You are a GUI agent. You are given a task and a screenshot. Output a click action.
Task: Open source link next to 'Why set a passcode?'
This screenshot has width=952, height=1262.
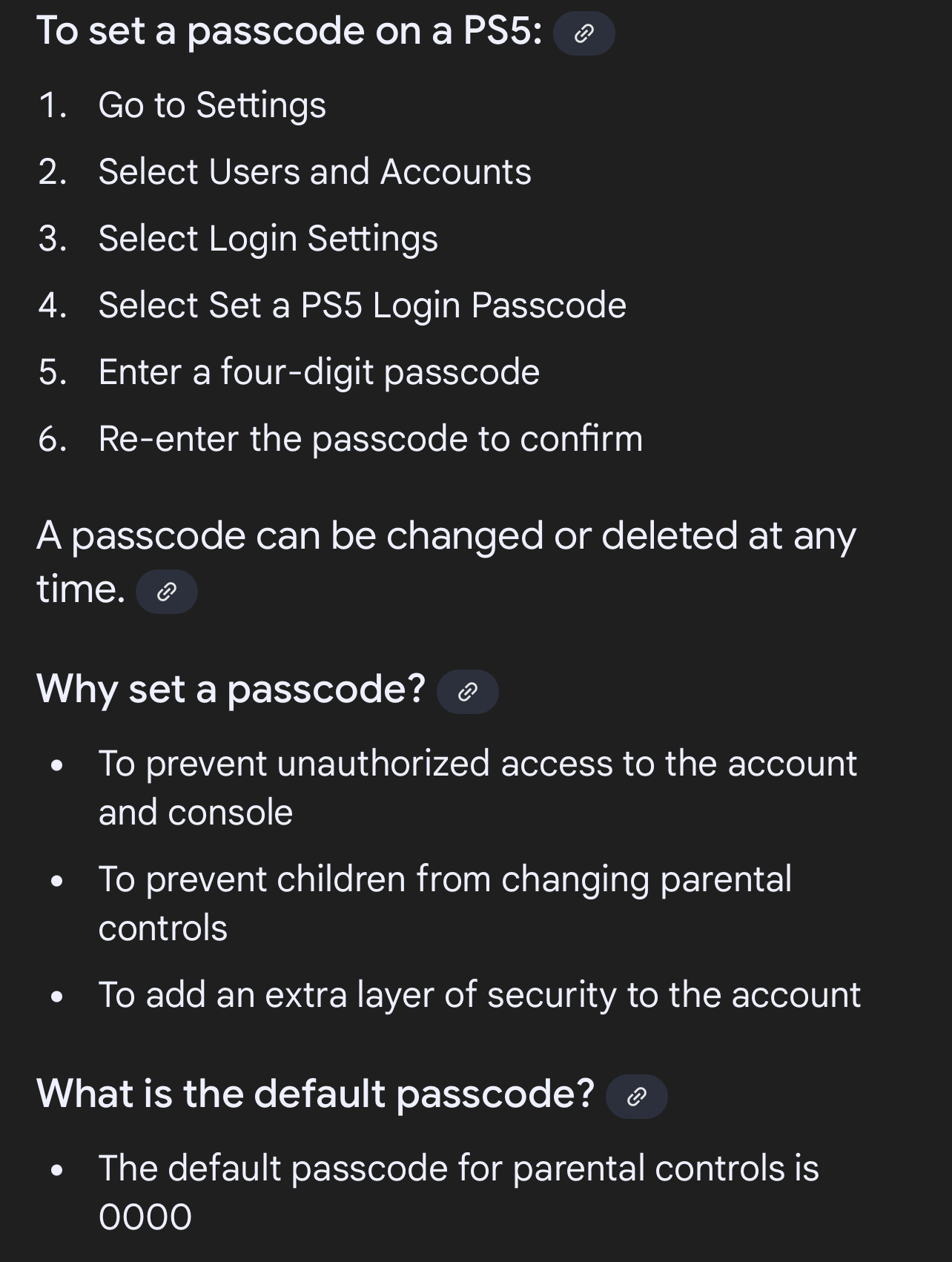[x=468, y=692]
